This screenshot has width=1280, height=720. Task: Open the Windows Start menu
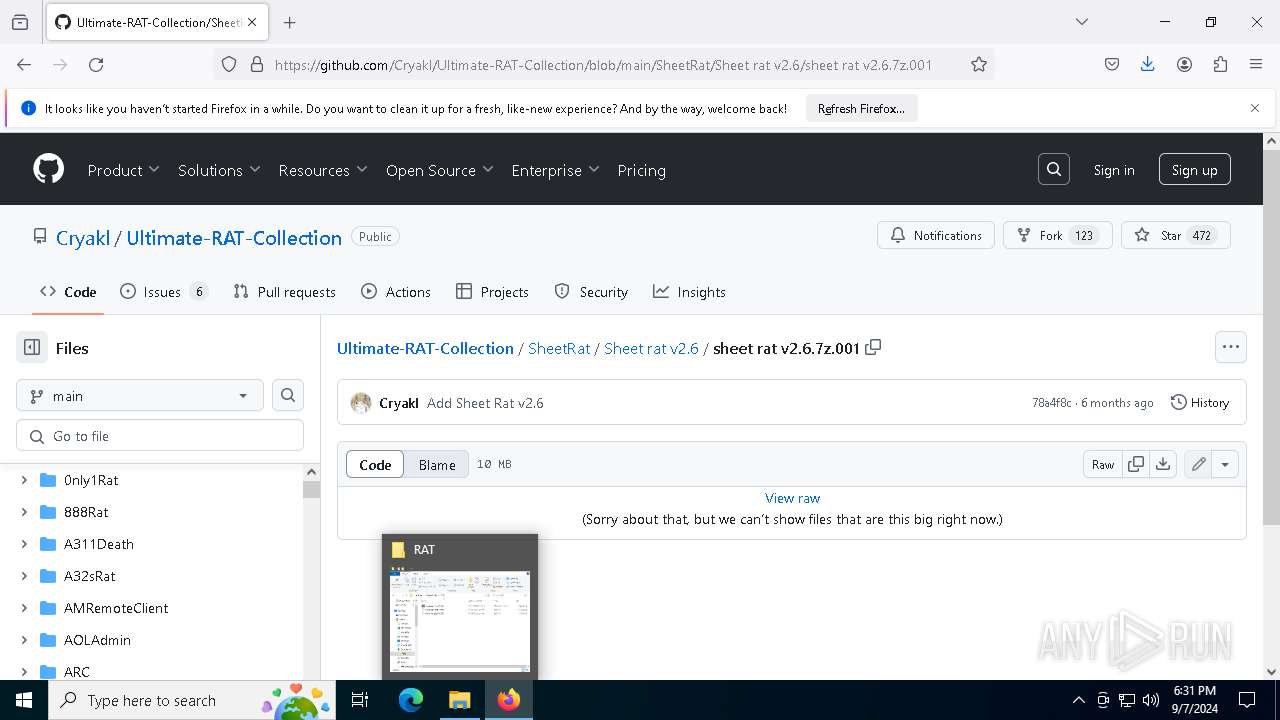[24, 700]
